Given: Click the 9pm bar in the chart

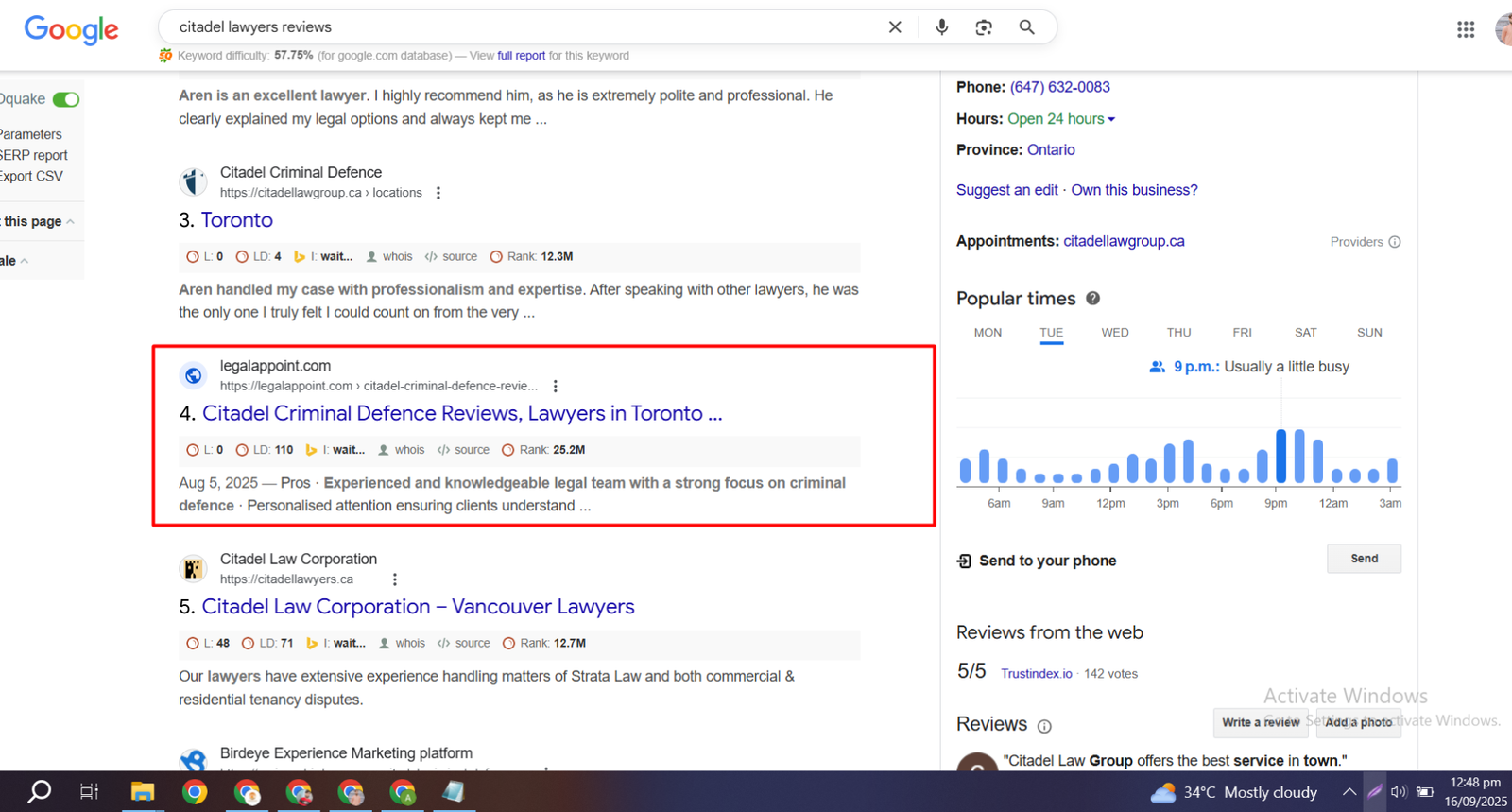Looking at the screenshot, I should click(x=1280, y=457).
